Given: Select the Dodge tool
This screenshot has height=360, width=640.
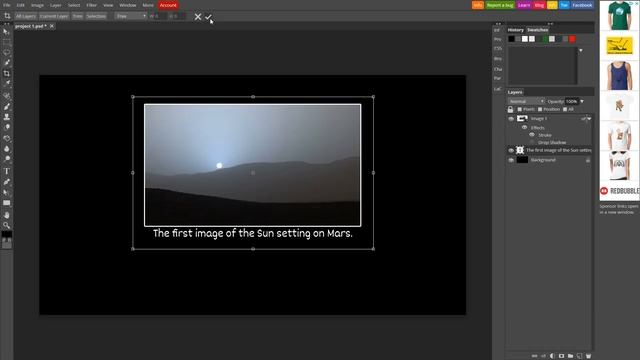Looking at the screenshot, I should click(x=7, y=159).
